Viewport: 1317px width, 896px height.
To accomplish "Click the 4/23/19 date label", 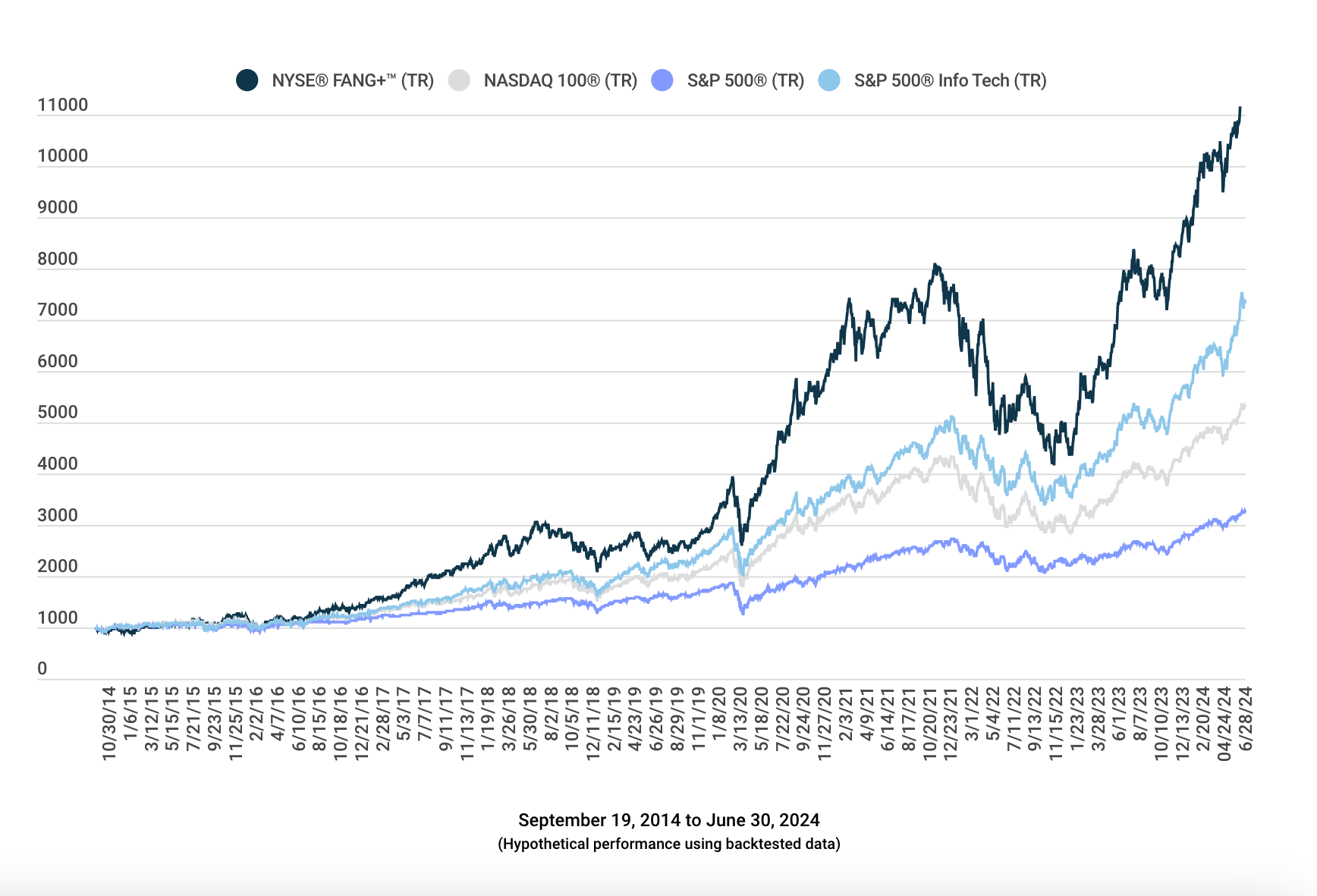I will (635, 718).
